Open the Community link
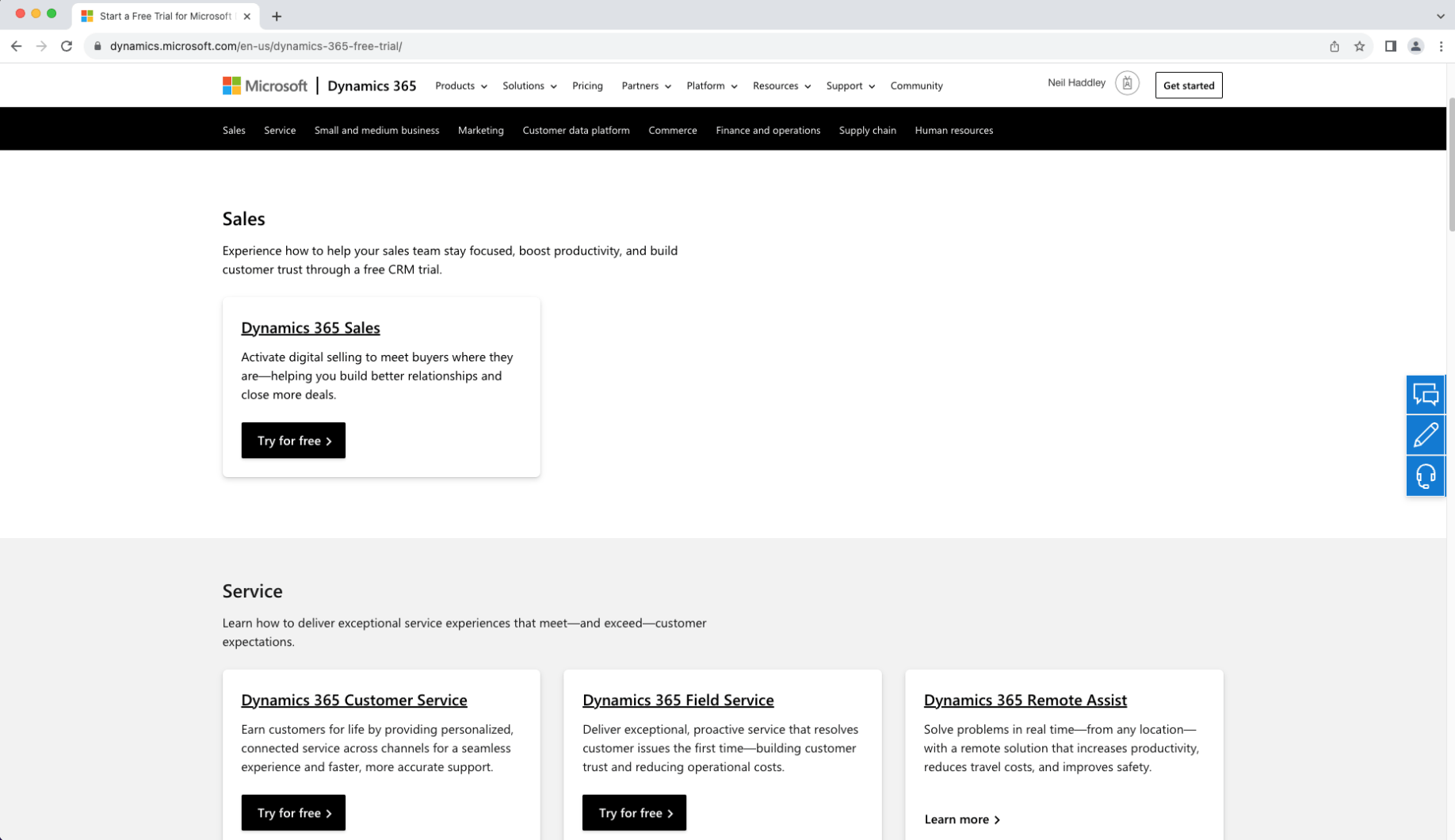This screenshot has height=840, width=1455. tap(916, 86)
